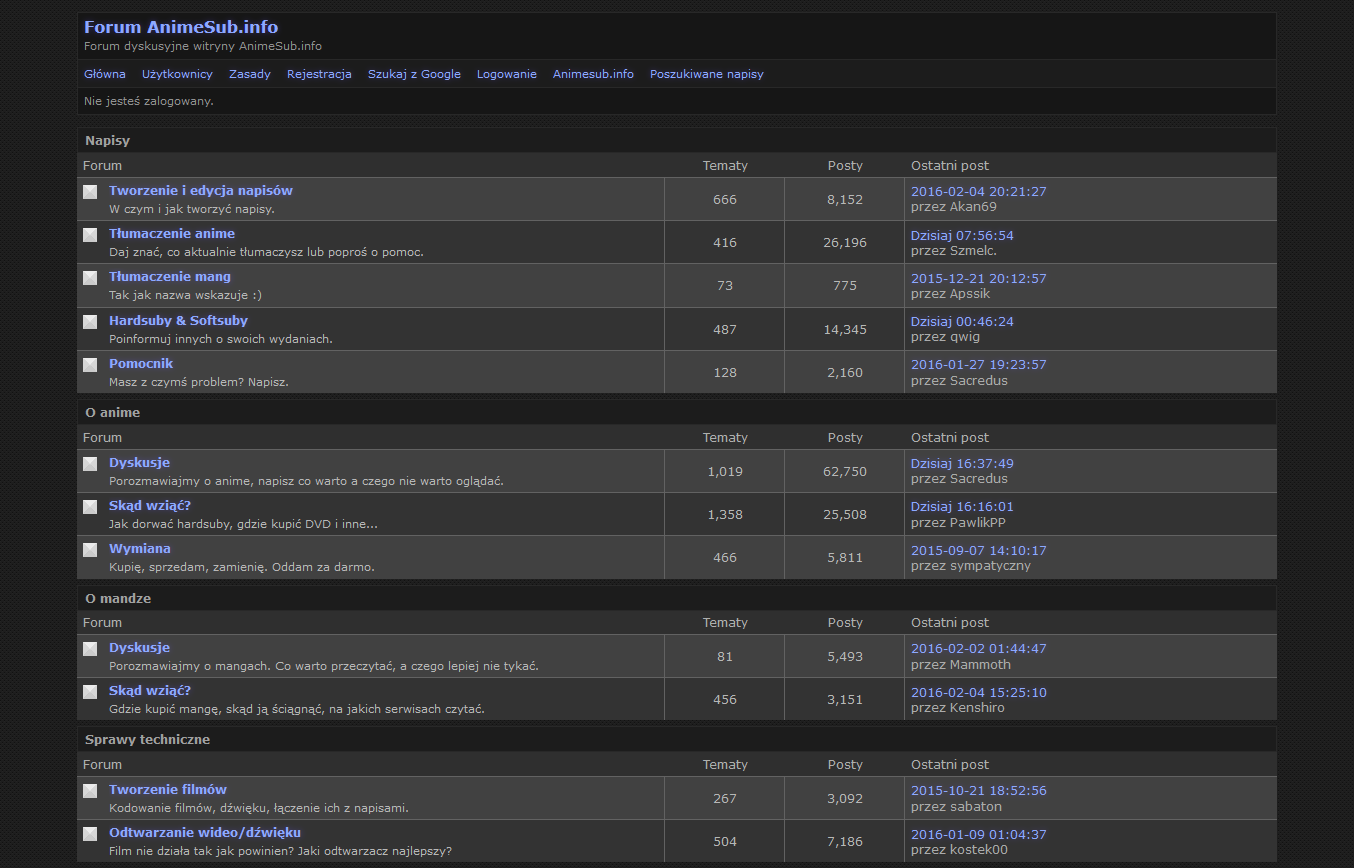Click status icon beside Wymiana forum
The width and height of the screenshot is (1354, 868).
(x=90, y=550)
